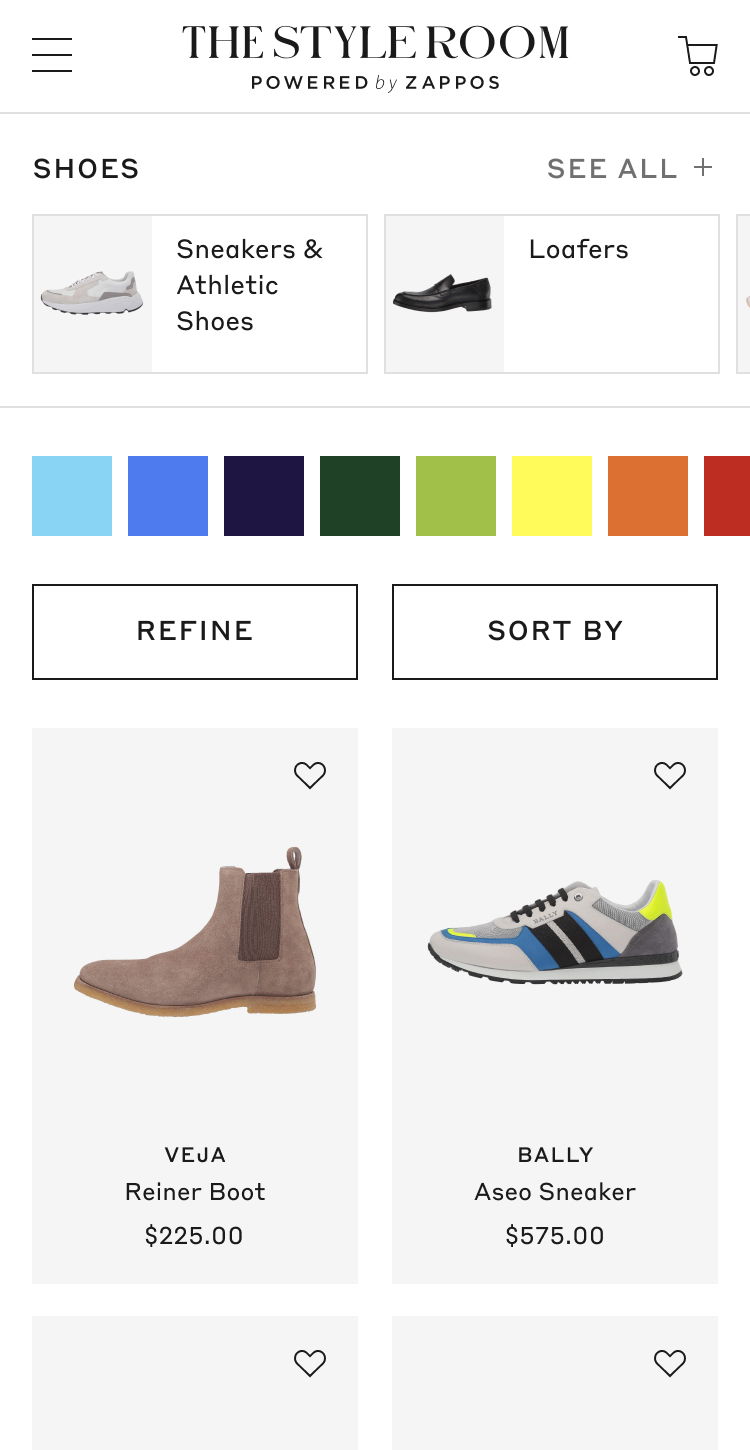Filter by orange color swatch
Viewport: 750px width, 1450px height.
[x=648, y=496]
